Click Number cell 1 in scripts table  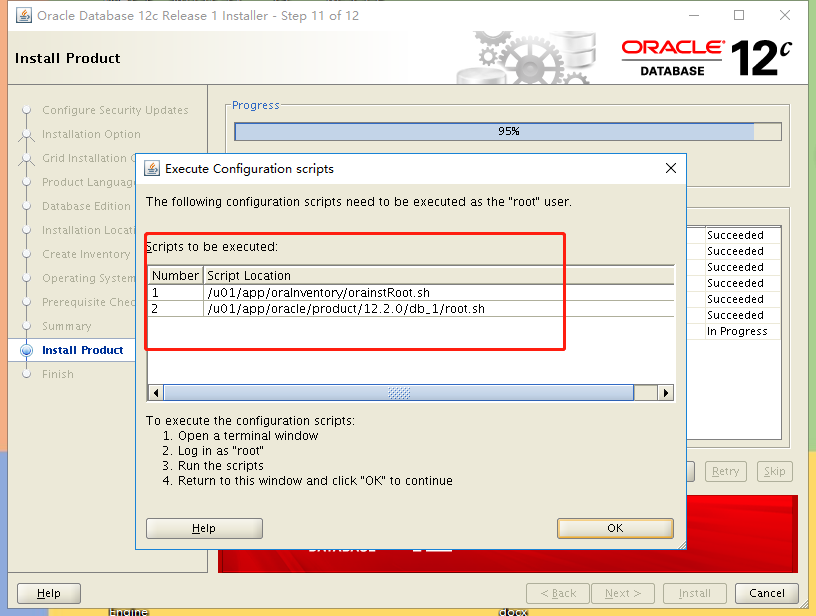pos(175,292)
